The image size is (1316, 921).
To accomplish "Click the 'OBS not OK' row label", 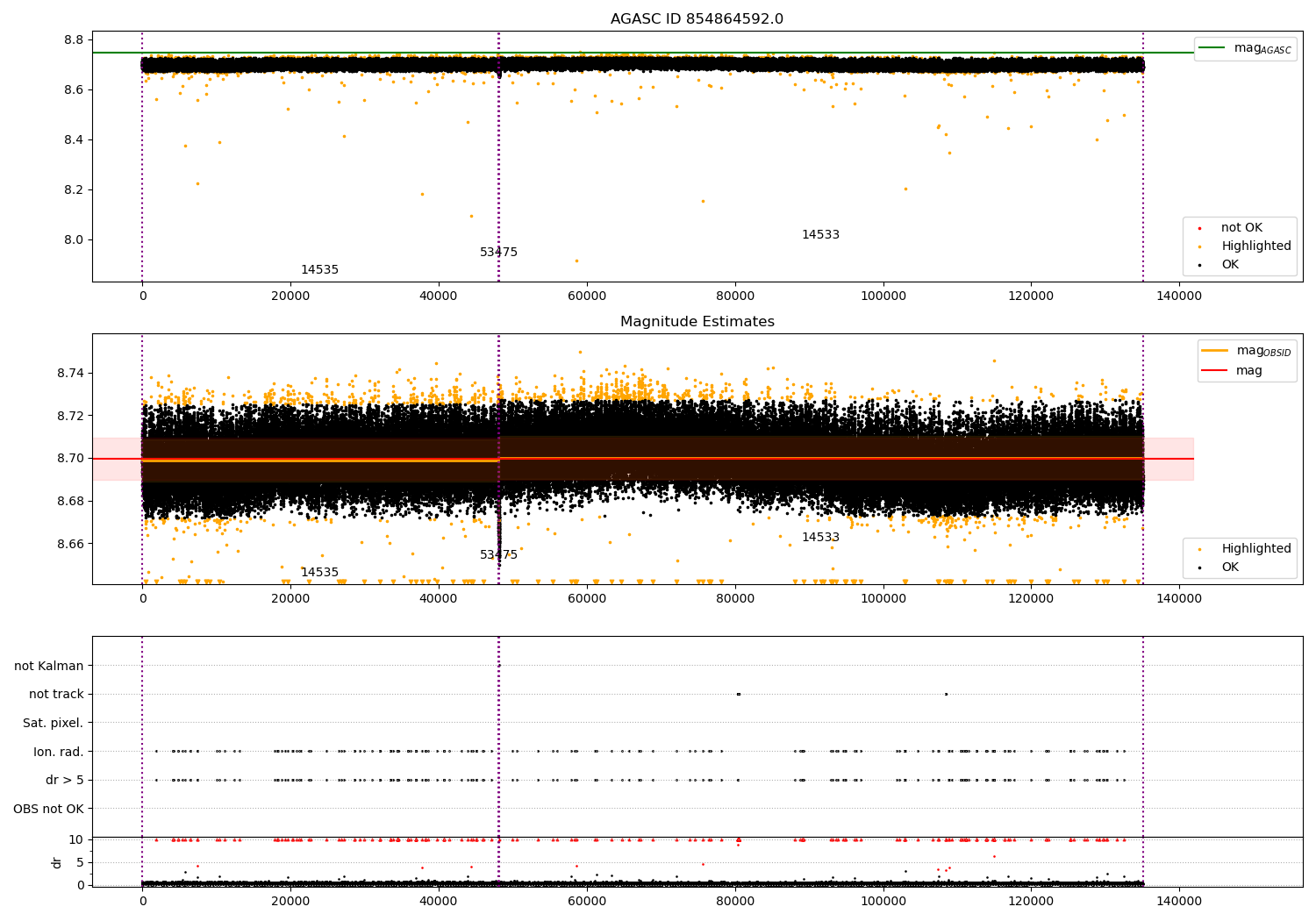I will pos(48,809).
